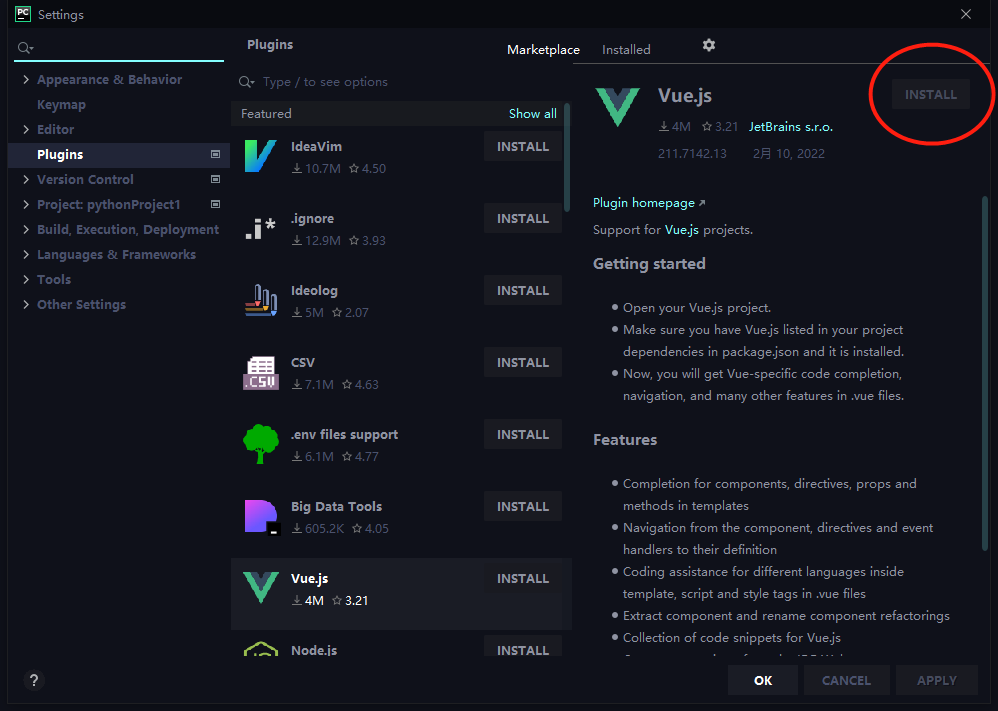Click the Node.js plugin icon

261,649
